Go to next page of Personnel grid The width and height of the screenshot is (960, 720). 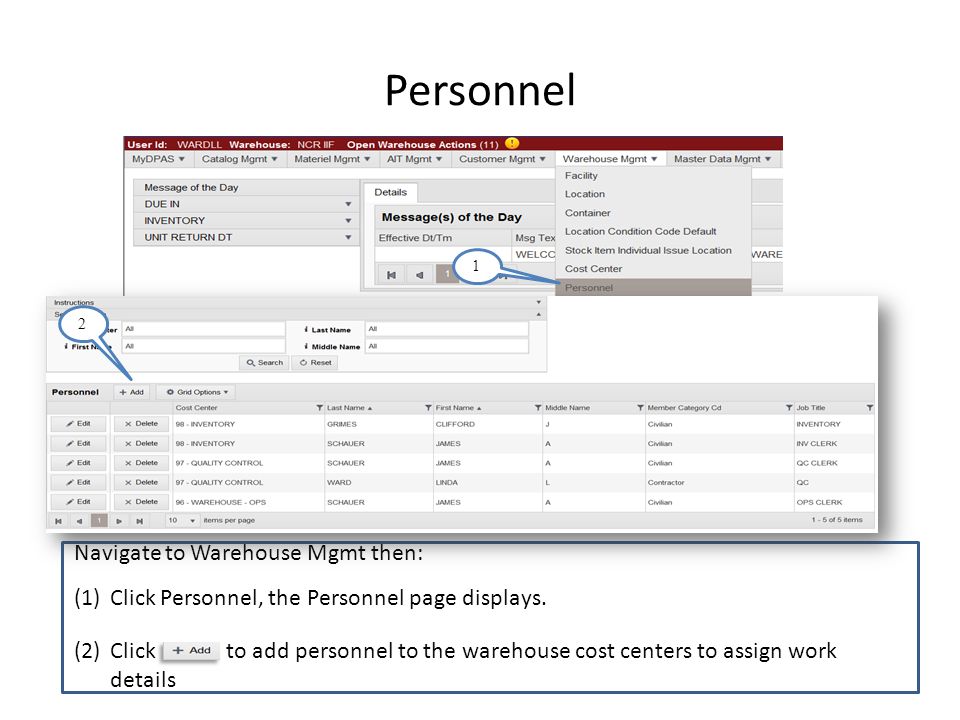click(x=119, y=521)
